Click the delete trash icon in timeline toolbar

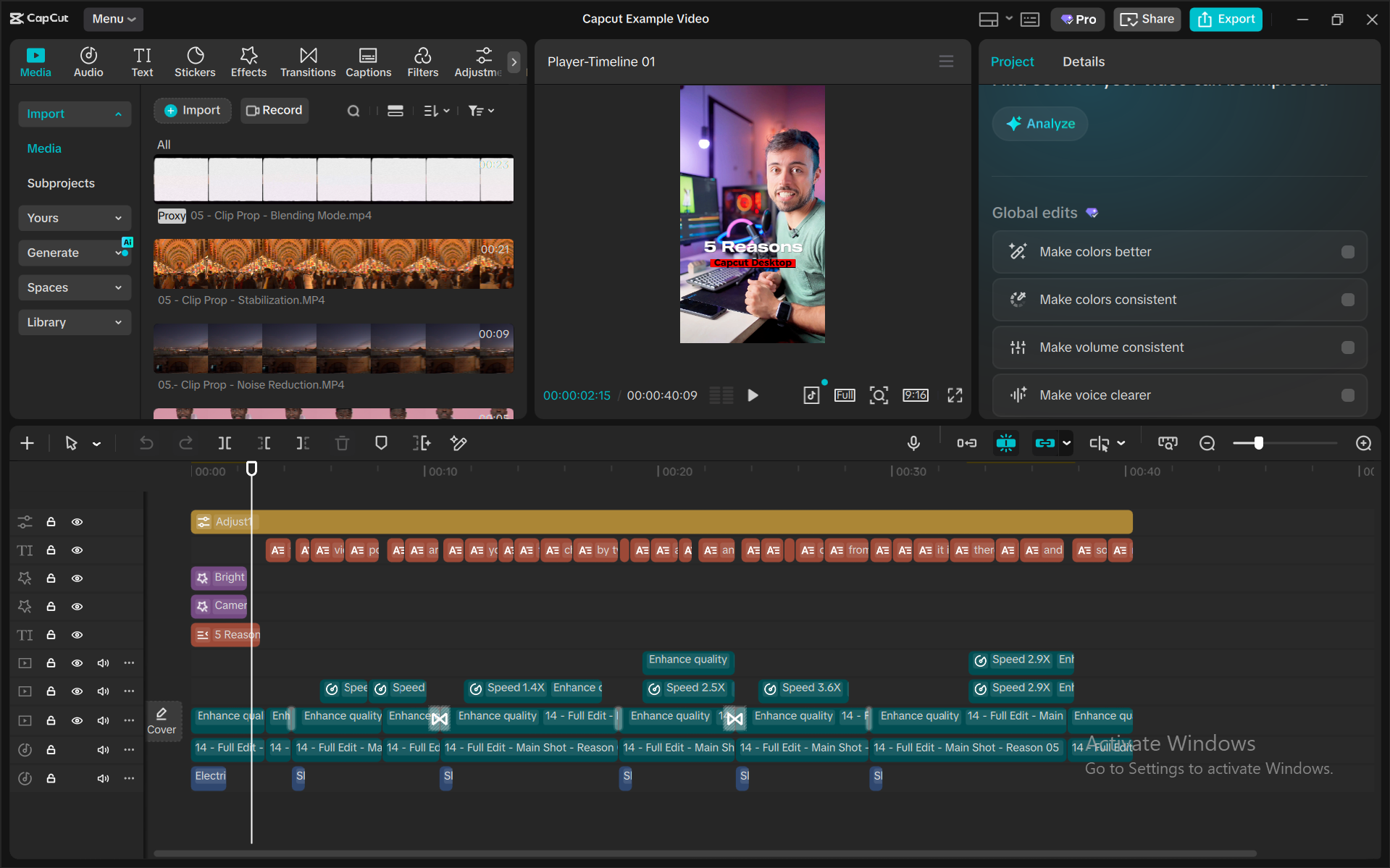click(342, 443)
